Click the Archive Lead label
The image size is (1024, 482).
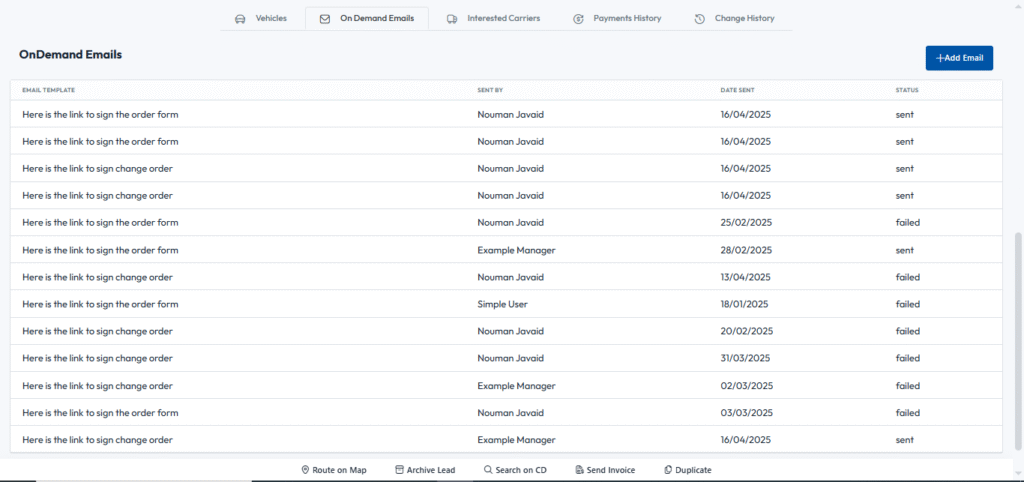coord(431,470)
